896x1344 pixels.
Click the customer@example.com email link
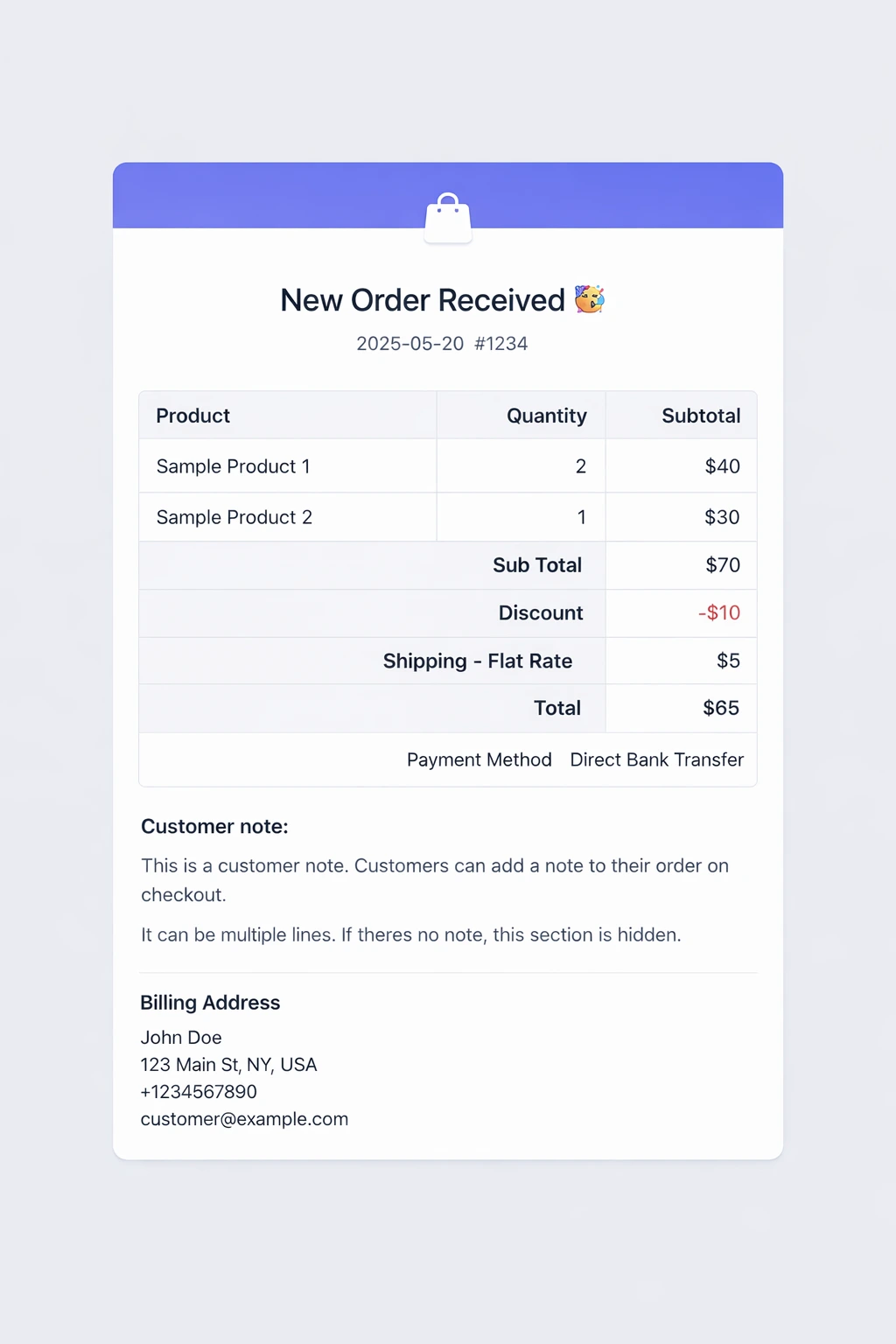[x=244, y=1119]
